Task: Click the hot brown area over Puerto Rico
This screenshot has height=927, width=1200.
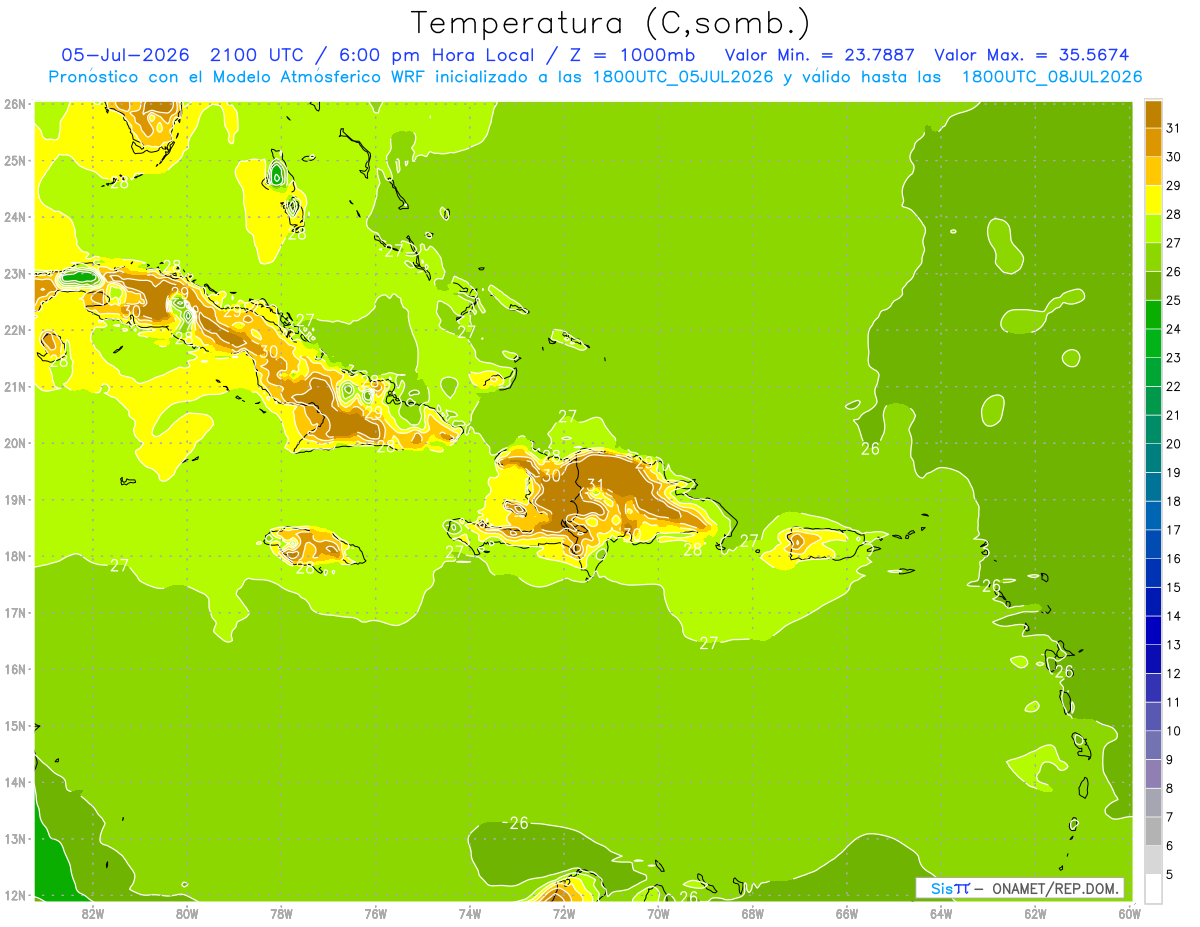Action: (x=798, y=541)
